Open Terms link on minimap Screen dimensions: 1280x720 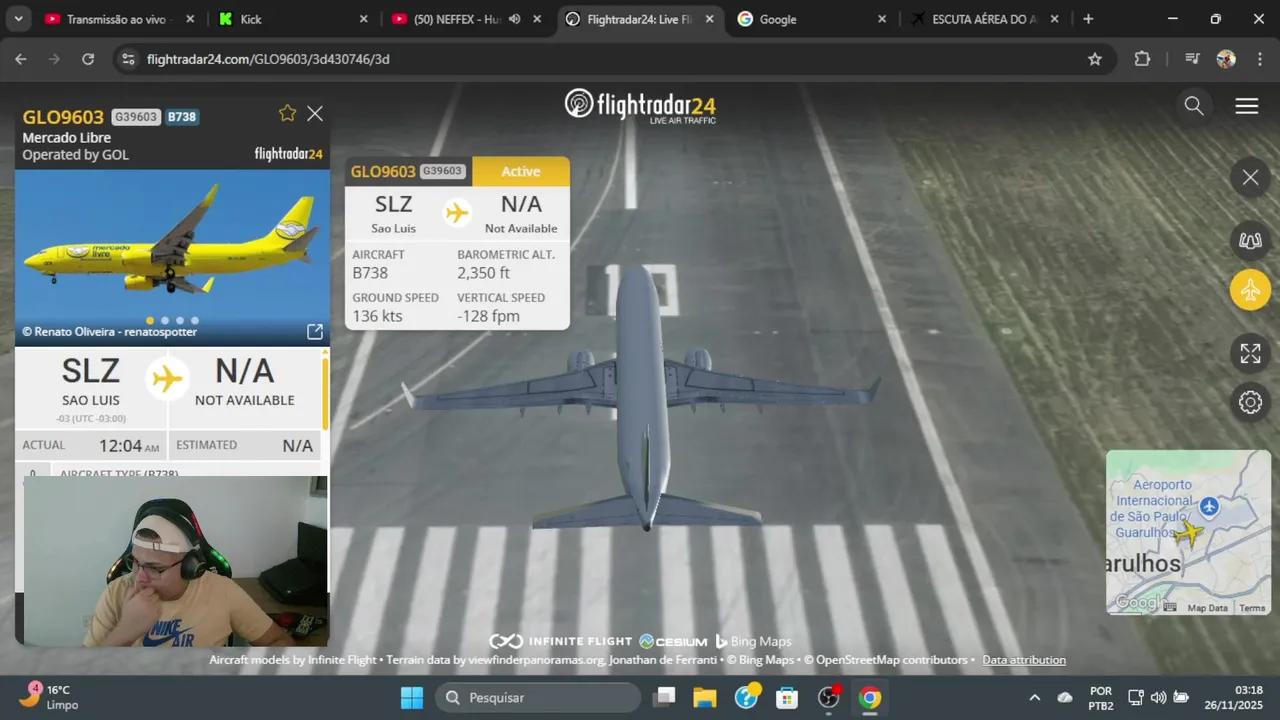point(1252,608)
